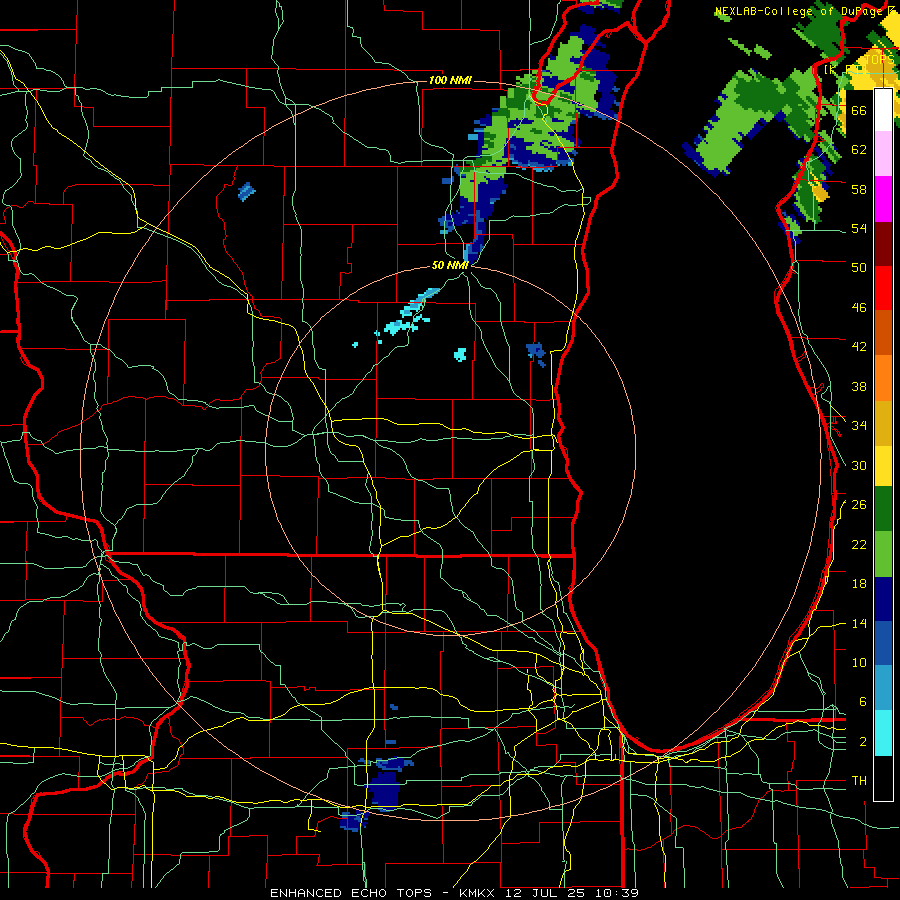The height and width of the screenshot is (900, 900).
Task: Select the 58 value on the legend
Action: [x=859, y=189]
